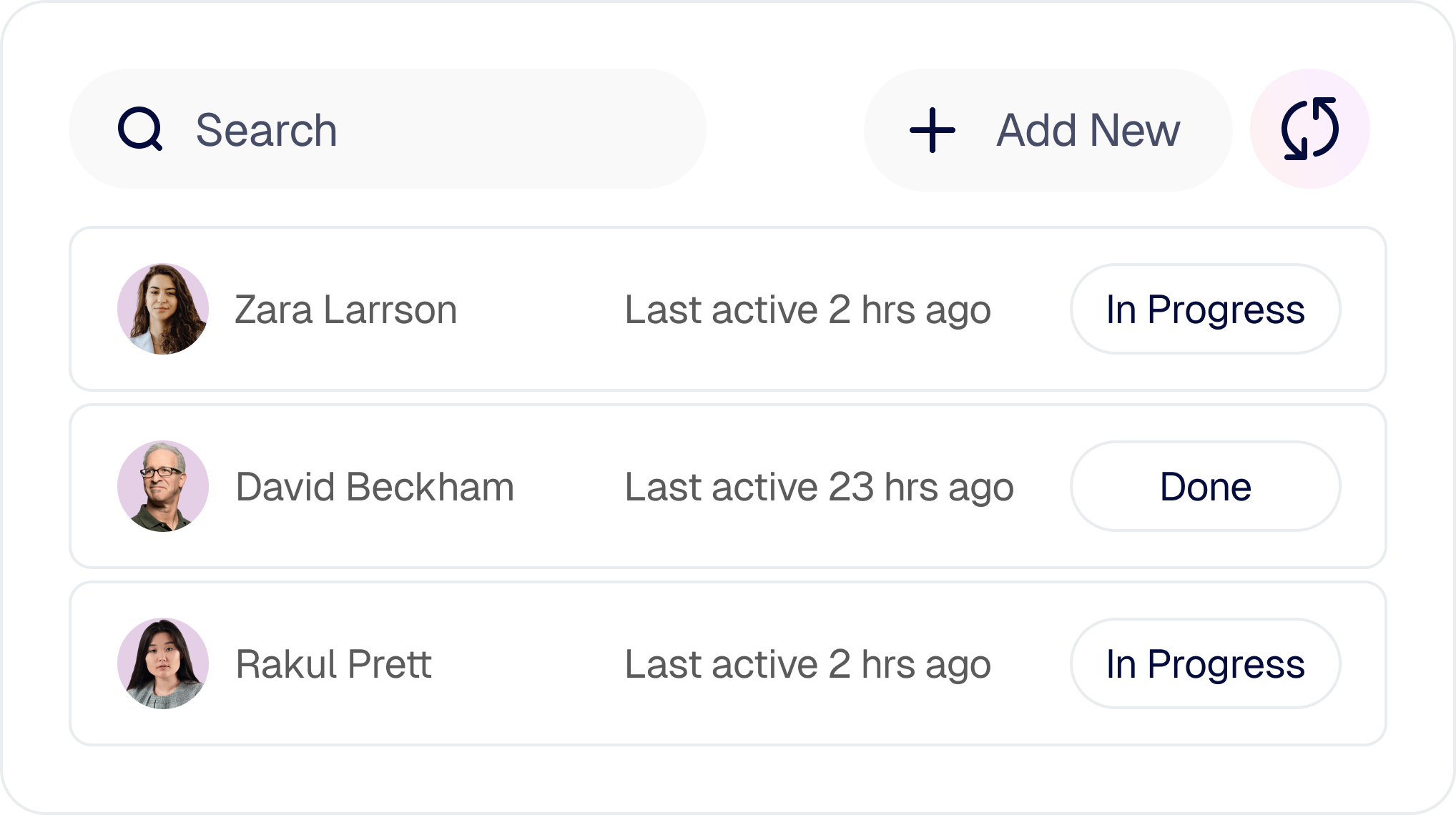Image resolution: width=1456 pixels, height=815 pixels.
Task: Click the plus icon beside Add New
Action: click(x=930, y=130)
